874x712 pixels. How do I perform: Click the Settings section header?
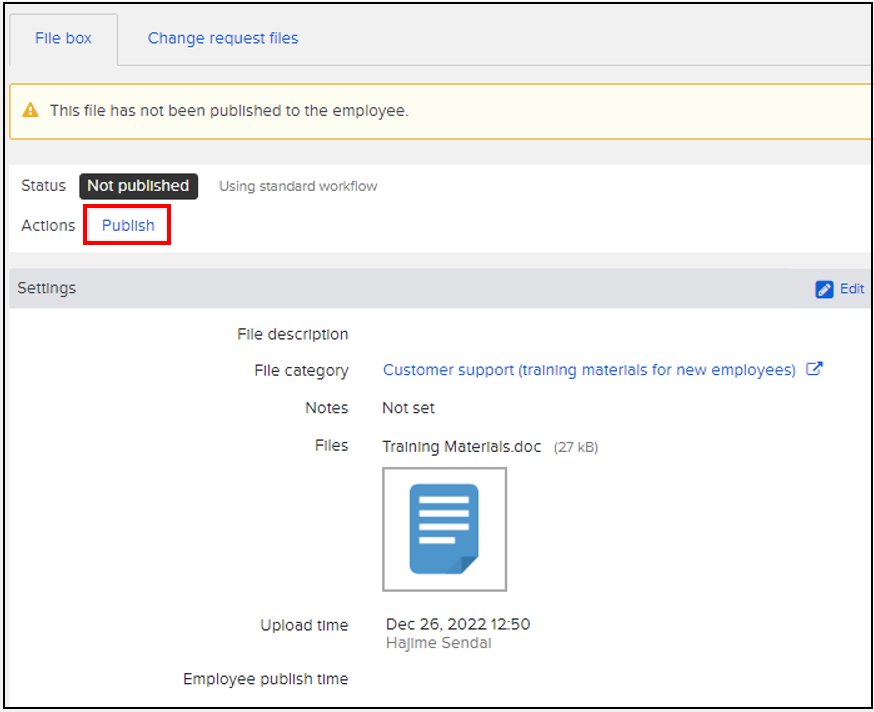point(47,288)
